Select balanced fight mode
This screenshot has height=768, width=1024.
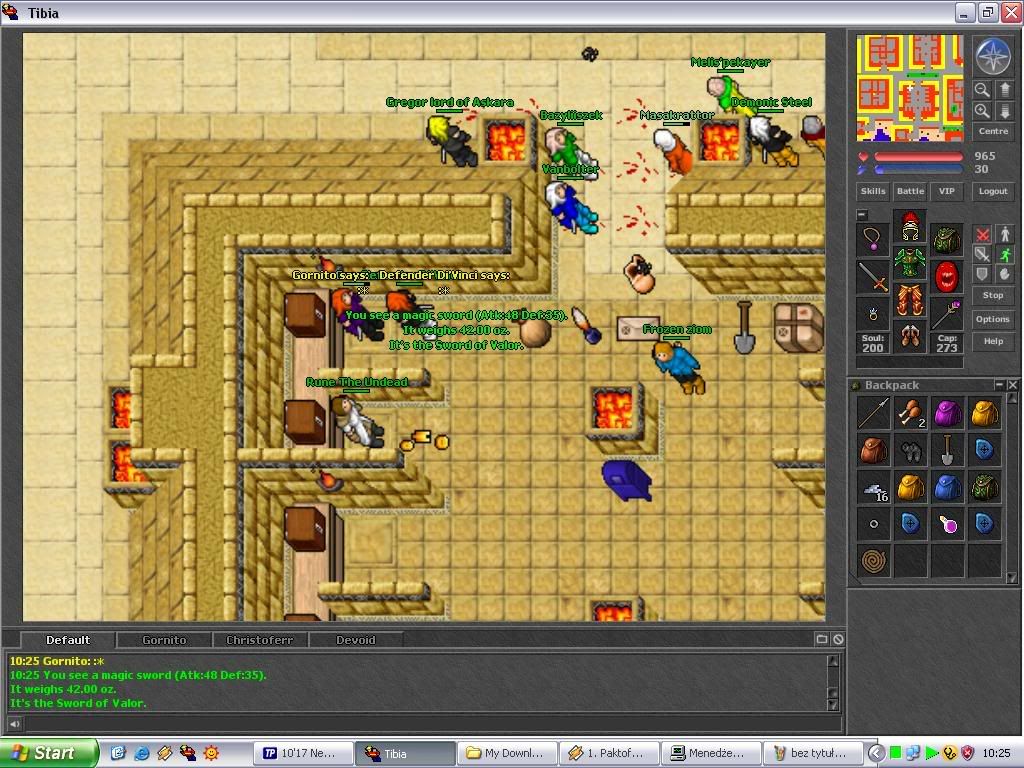pos(982,255)
